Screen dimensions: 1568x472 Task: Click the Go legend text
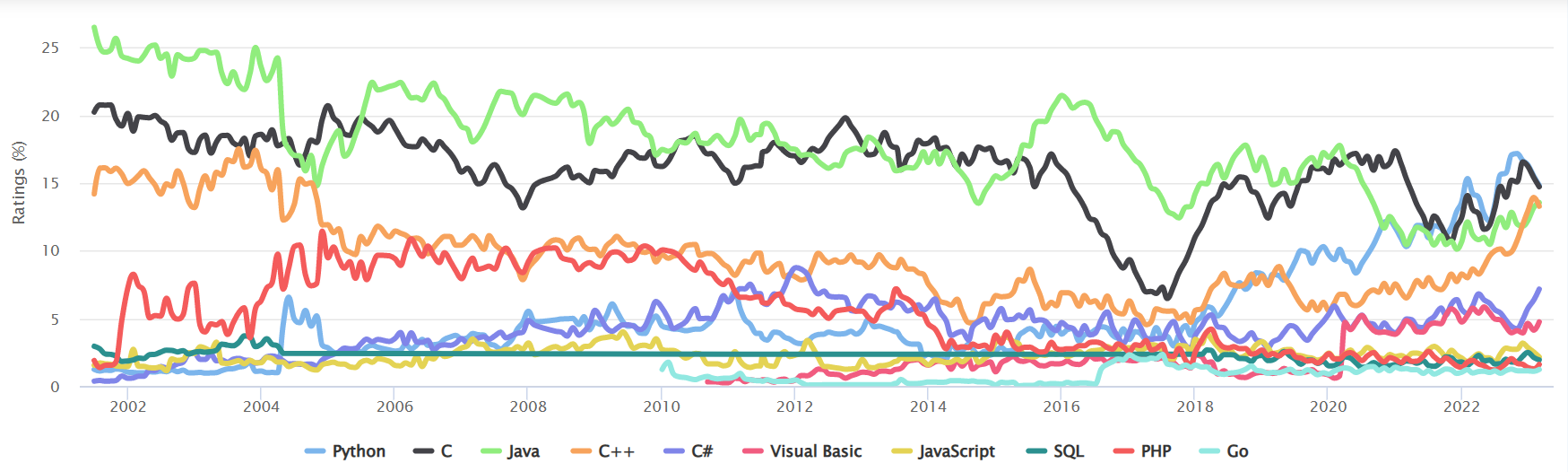pyautogui.click(x=1237, y=451)
